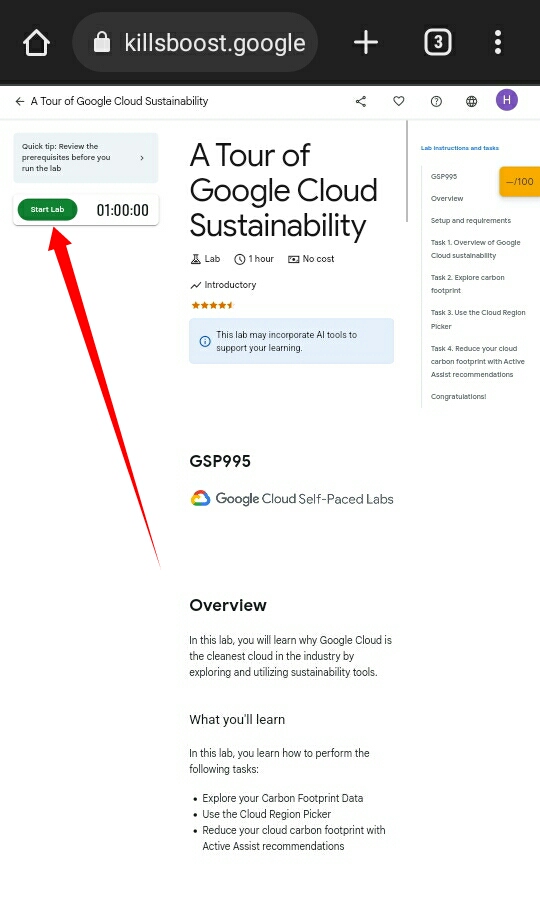540x924 pixels.
Task: Tap the browser home icon
Action: pyautogui.click(x=36, y=42)
